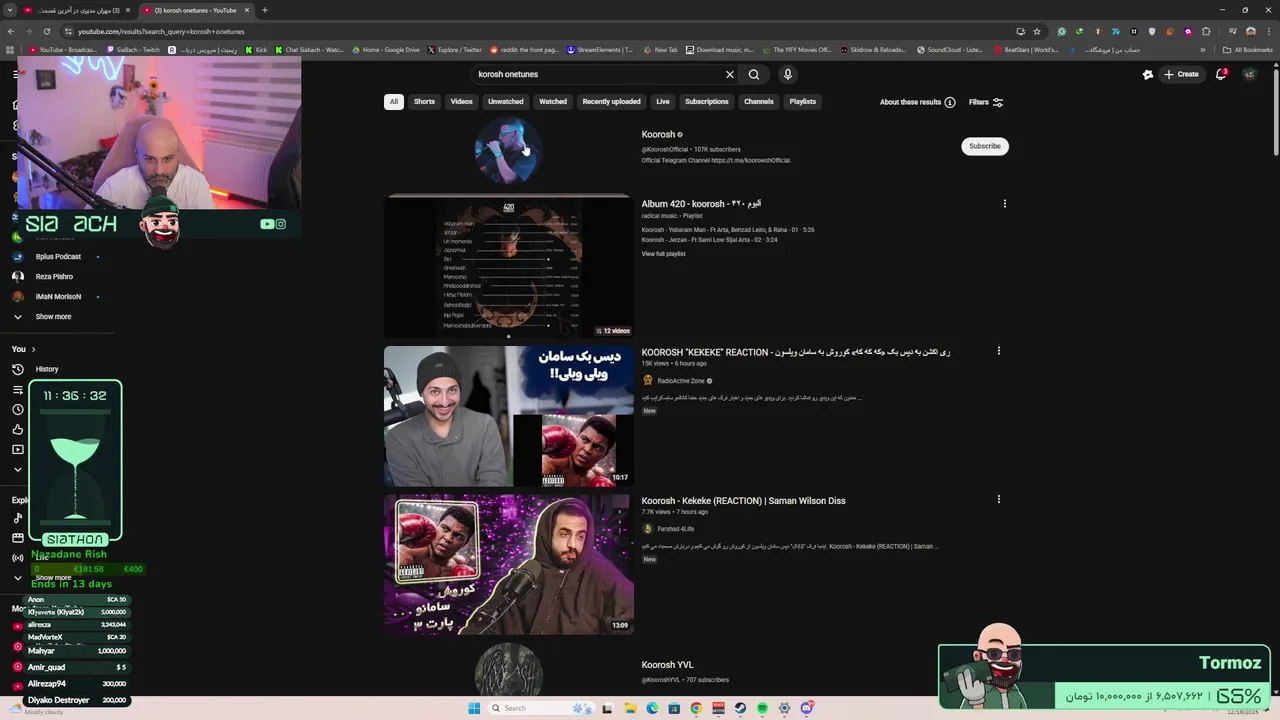The image size is (1280, 720).
Task: Open more options for Album 420 playlist
Action: [x=1005, y=204]
